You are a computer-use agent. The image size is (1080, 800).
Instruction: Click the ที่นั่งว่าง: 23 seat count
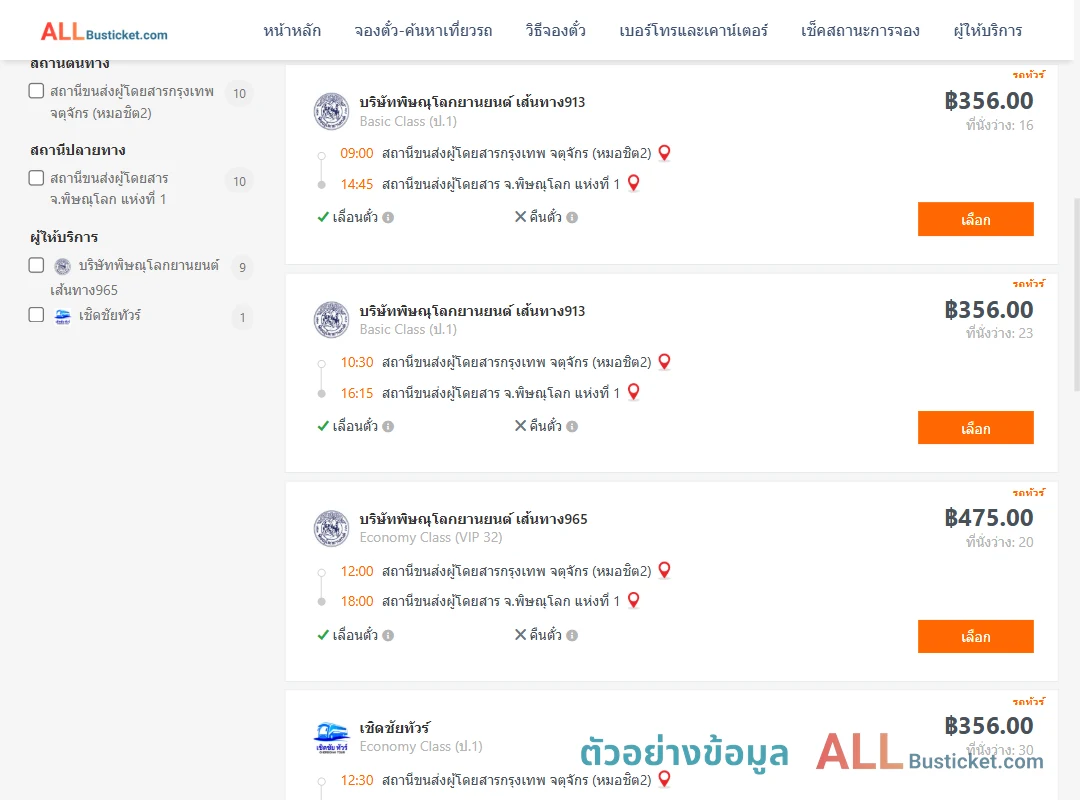click(x=999, y=334)
